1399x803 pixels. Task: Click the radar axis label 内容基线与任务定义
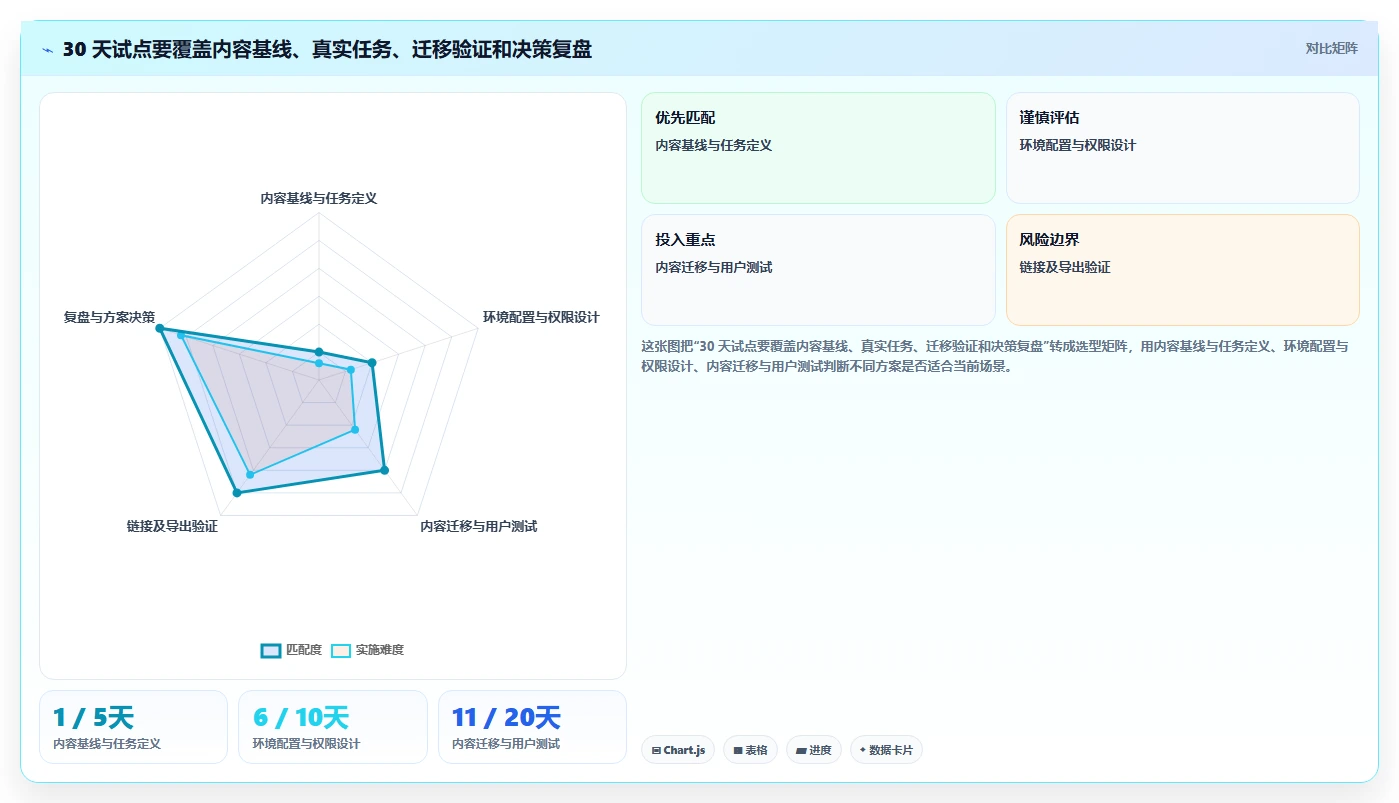(x=319, y=198)
